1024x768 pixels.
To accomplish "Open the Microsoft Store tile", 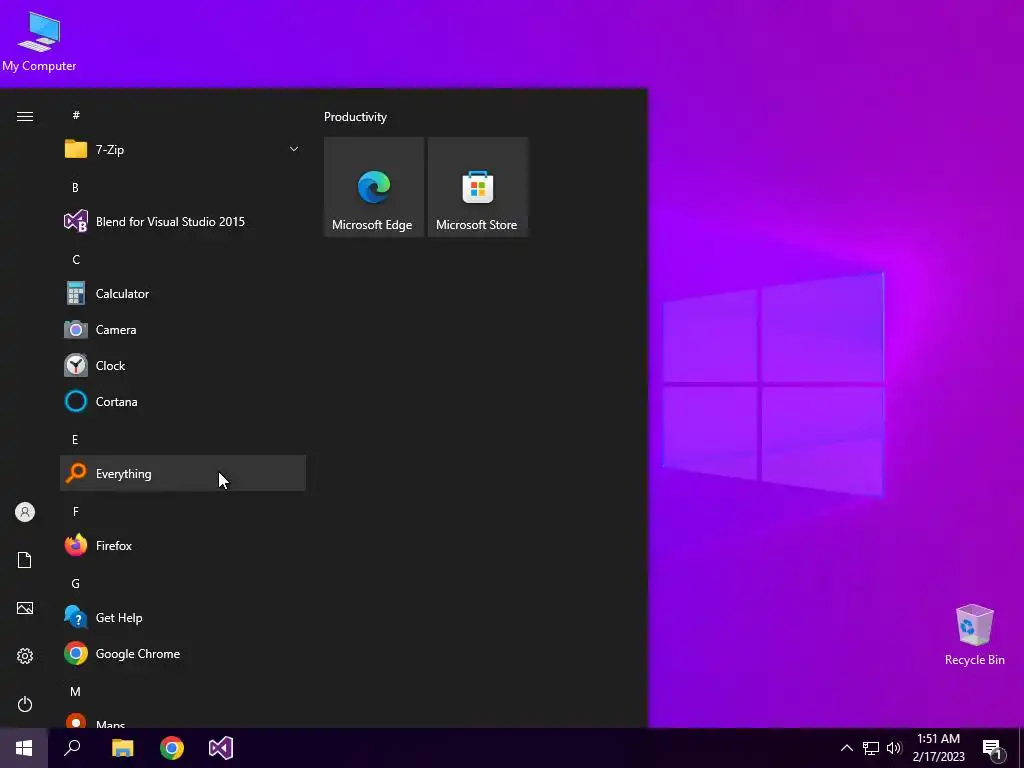I will pos(477,187).
